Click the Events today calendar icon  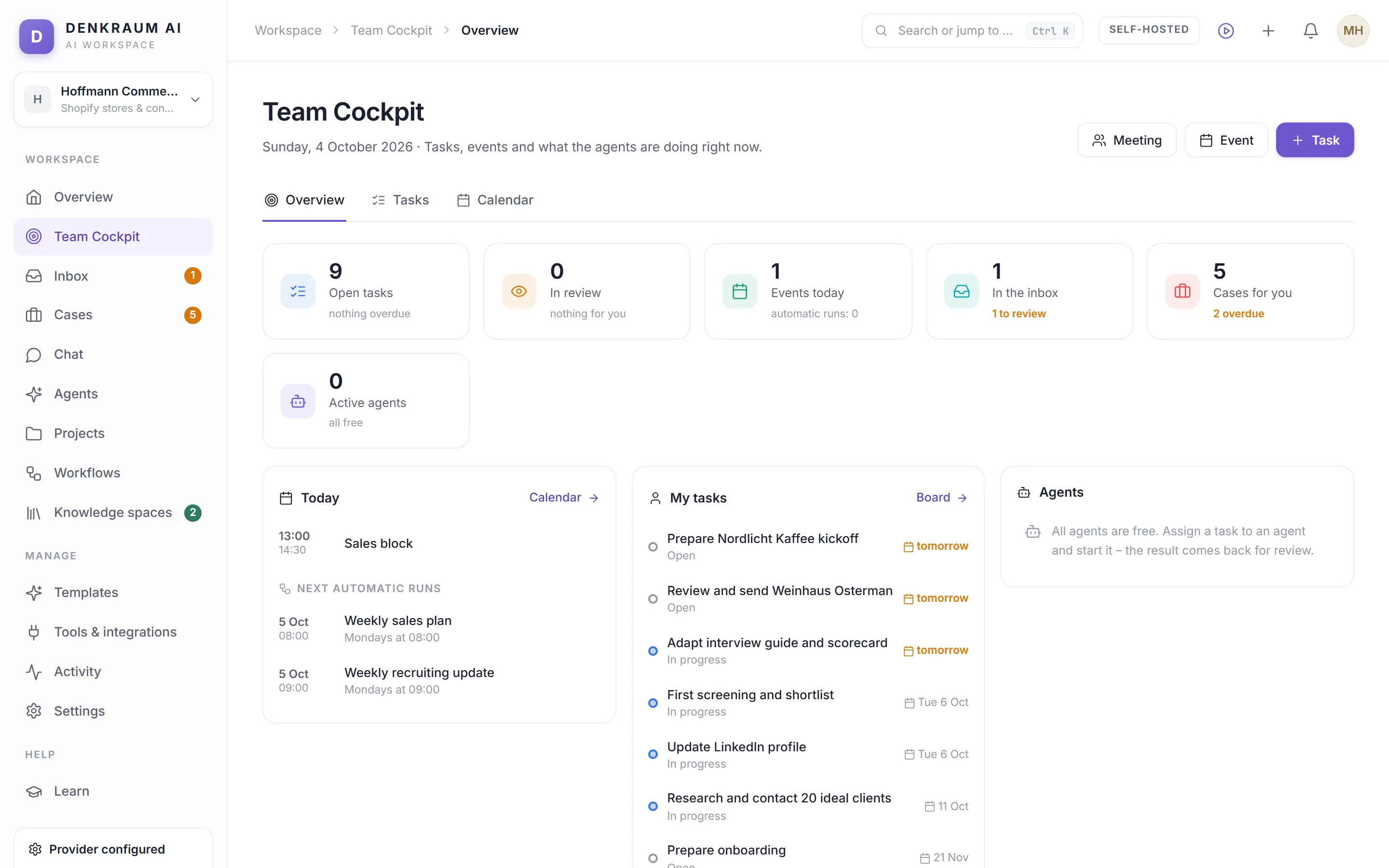click(x=740, y=291)
